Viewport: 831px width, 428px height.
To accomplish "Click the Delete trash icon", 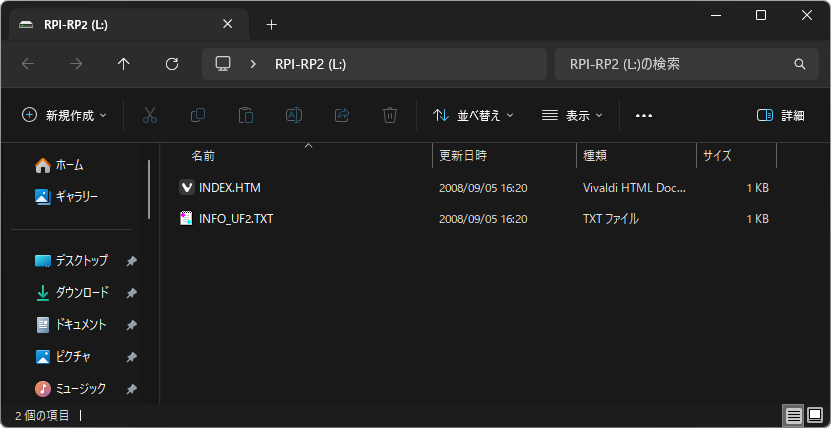I will coord(390,115).
